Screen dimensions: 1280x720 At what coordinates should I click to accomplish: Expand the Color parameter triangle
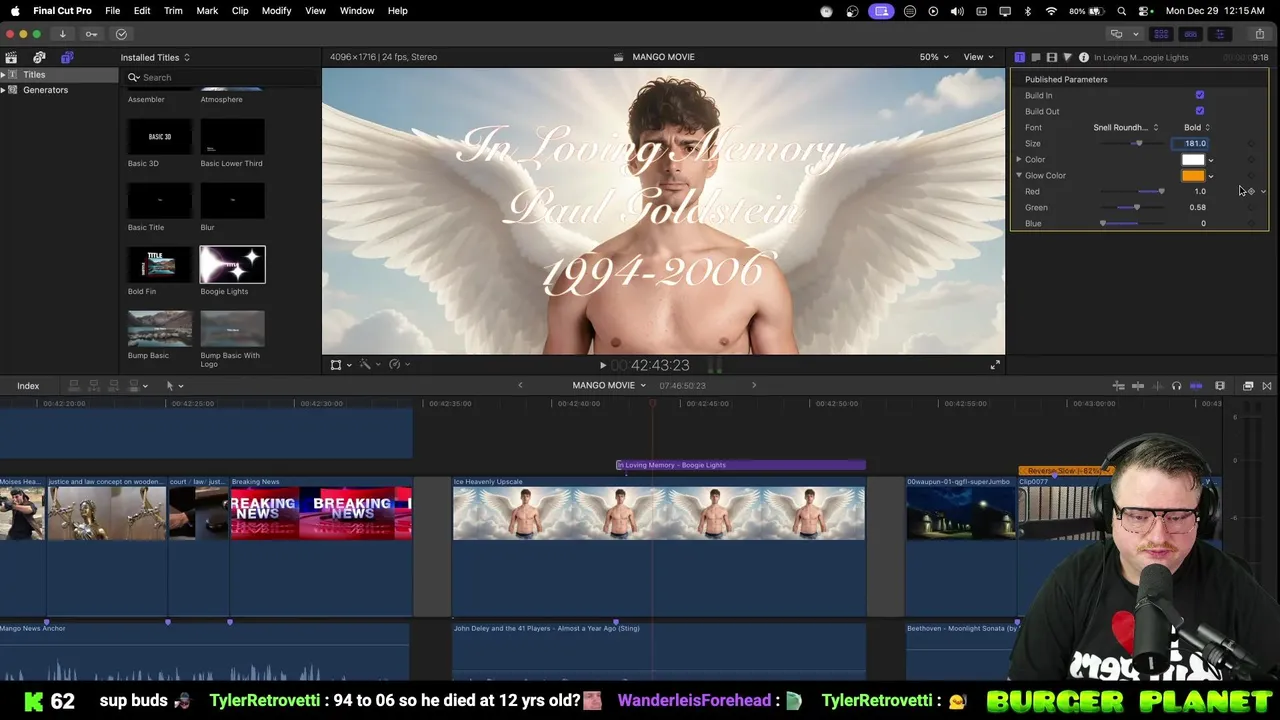(x=1019, y=159)
